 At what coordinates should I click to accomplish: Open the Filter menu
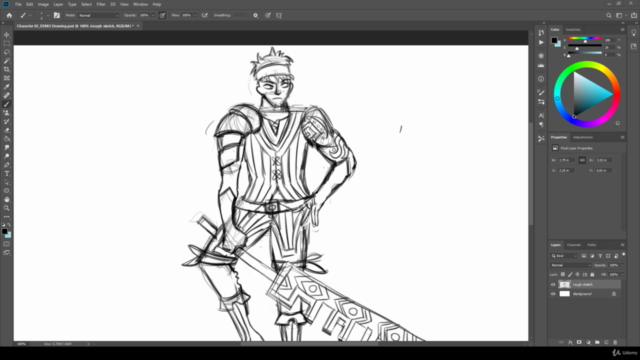click(101, 4)
